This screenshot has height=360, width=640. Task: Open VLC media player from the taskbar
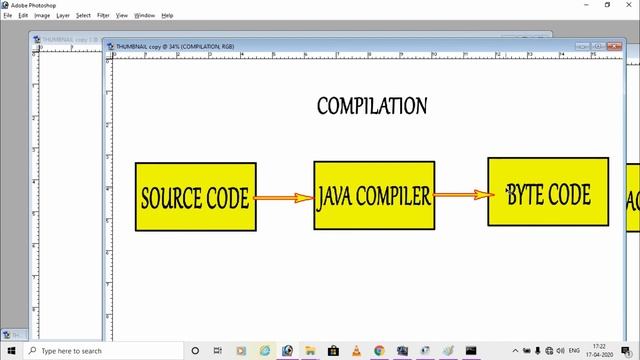click(x=356, y=351)
